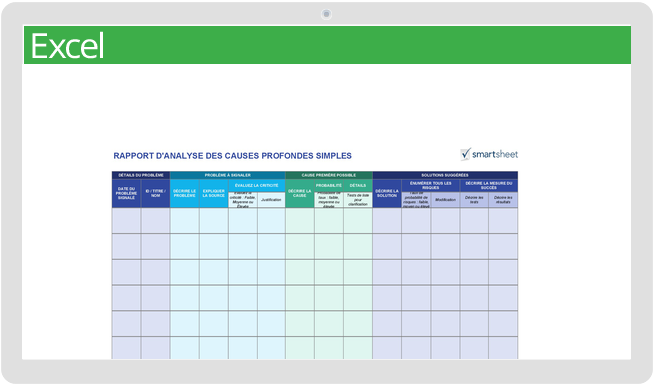The image size is (654, 385).
Task: Click the 'Décrire la solution' column header
Action: (x=387, y=194)
